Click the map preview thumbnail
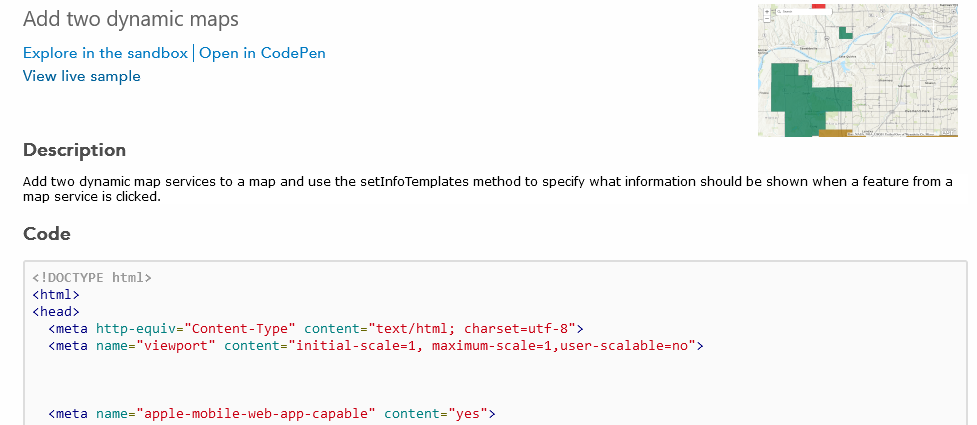This screenshot has height=425, width=977. [900, 60]
